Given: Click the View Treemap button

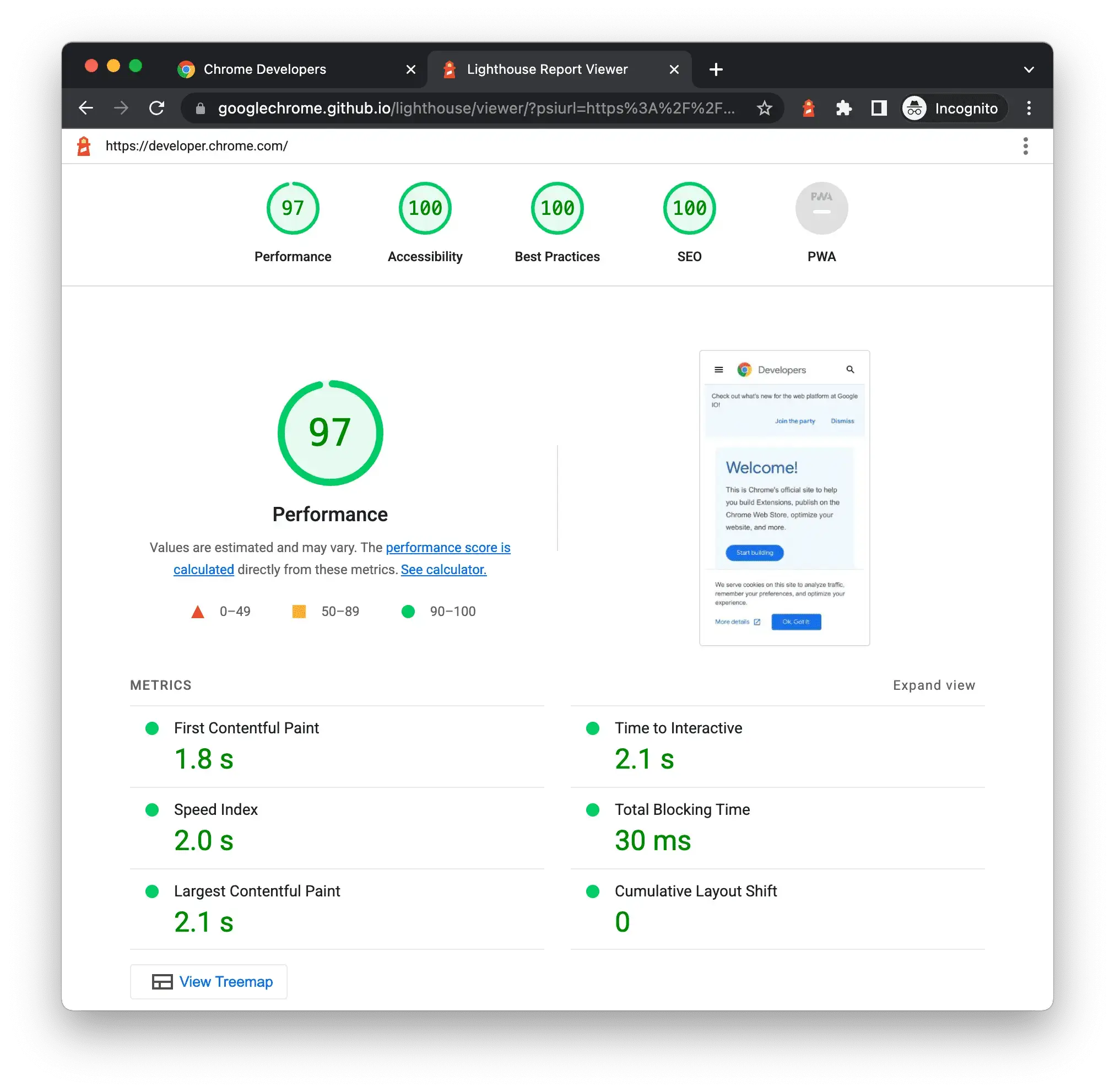Looking at the screenshot, I should [208, 982].
